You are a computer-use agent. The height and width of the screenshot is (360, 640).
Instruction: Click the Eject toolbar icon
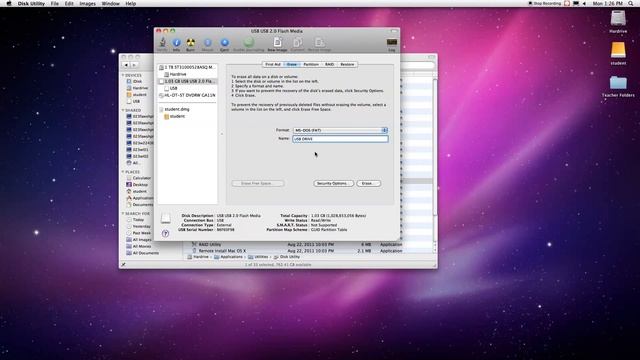224,42
